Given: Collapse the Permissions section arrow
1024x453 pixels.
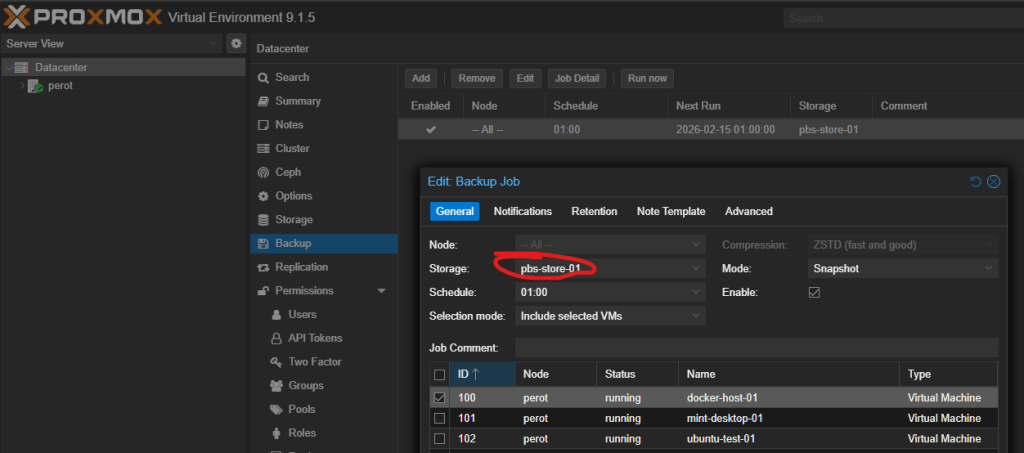Looking at the screenshot, I should click(381, 291).
